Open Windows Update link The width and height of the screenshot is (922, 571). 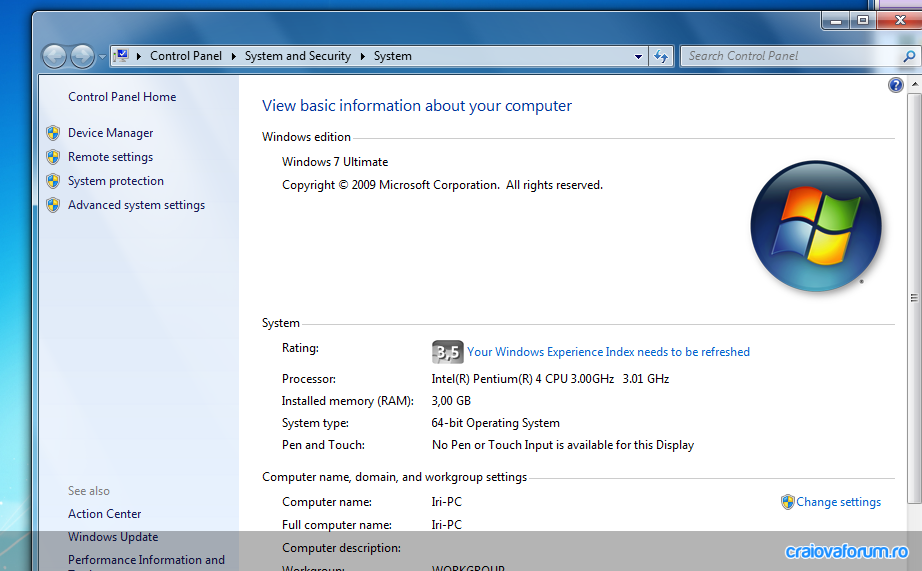tap(113, 537)
